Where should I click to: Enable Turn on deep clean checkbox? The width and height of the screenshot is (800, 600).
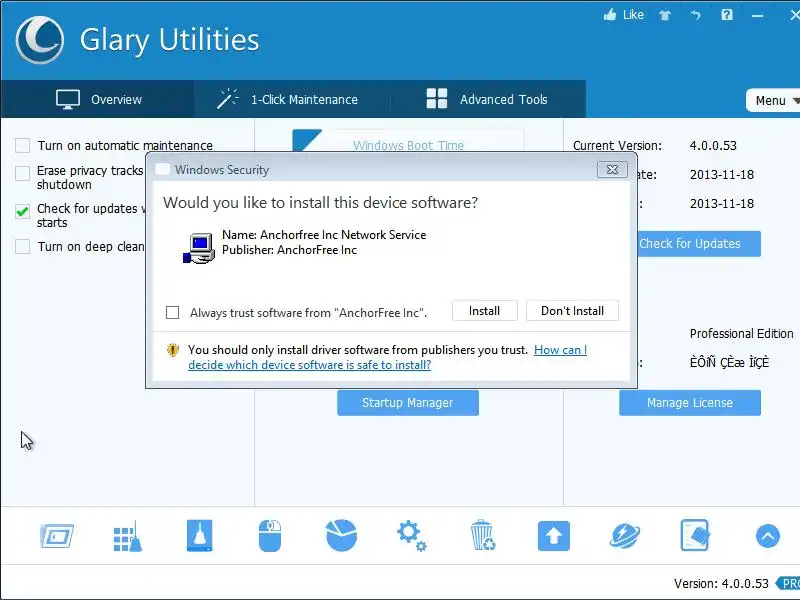[22, 246]
